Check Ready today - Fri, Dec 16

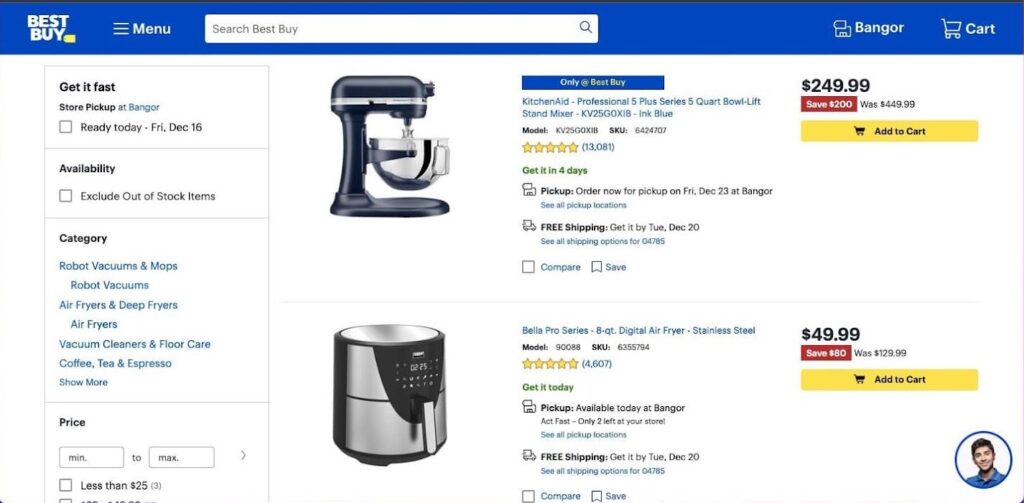point(65,127)
